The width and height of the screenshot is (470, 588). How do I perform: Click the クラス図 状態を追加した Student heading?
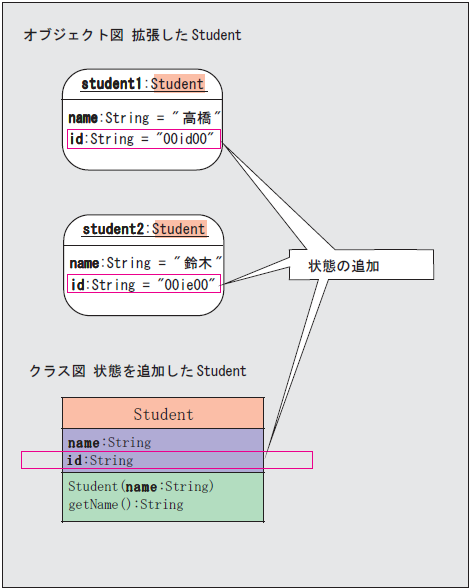138,371
